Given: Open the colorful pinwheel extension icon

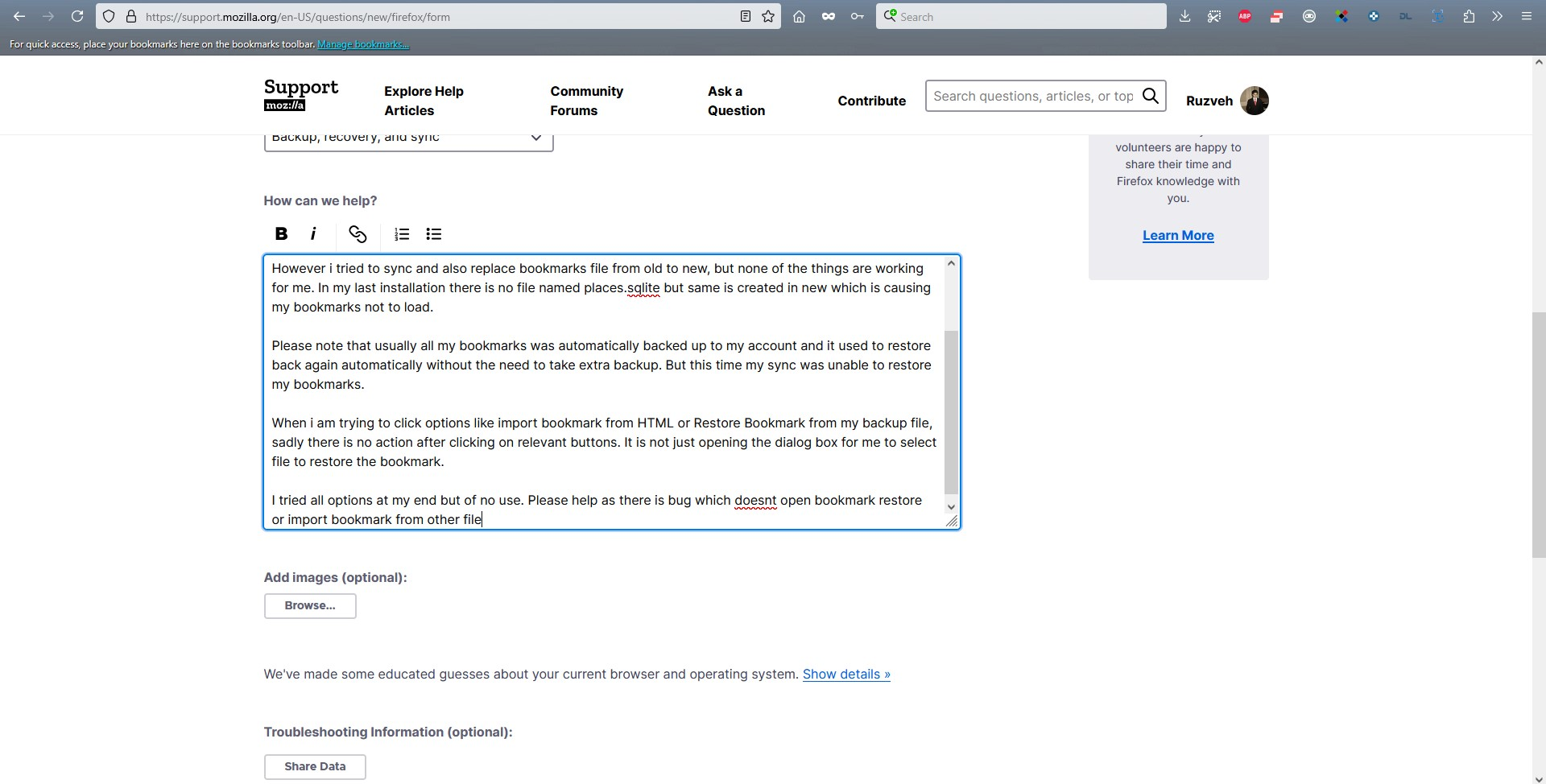Looking at the screenshot, I should tap(1341, 16).
